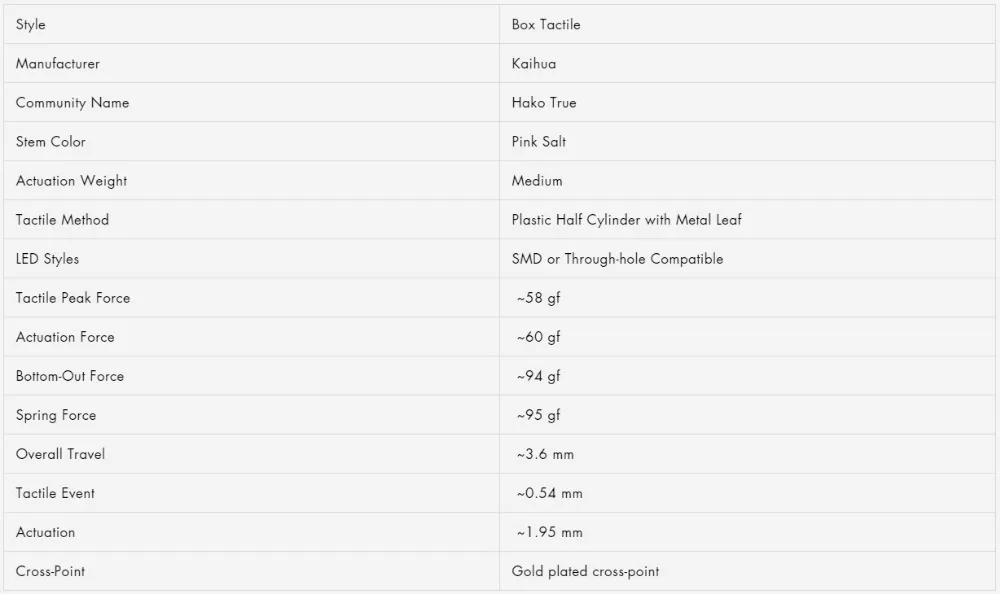
Task: Select SMD or Through-hole Compatible value
Action: pos(617,259)
